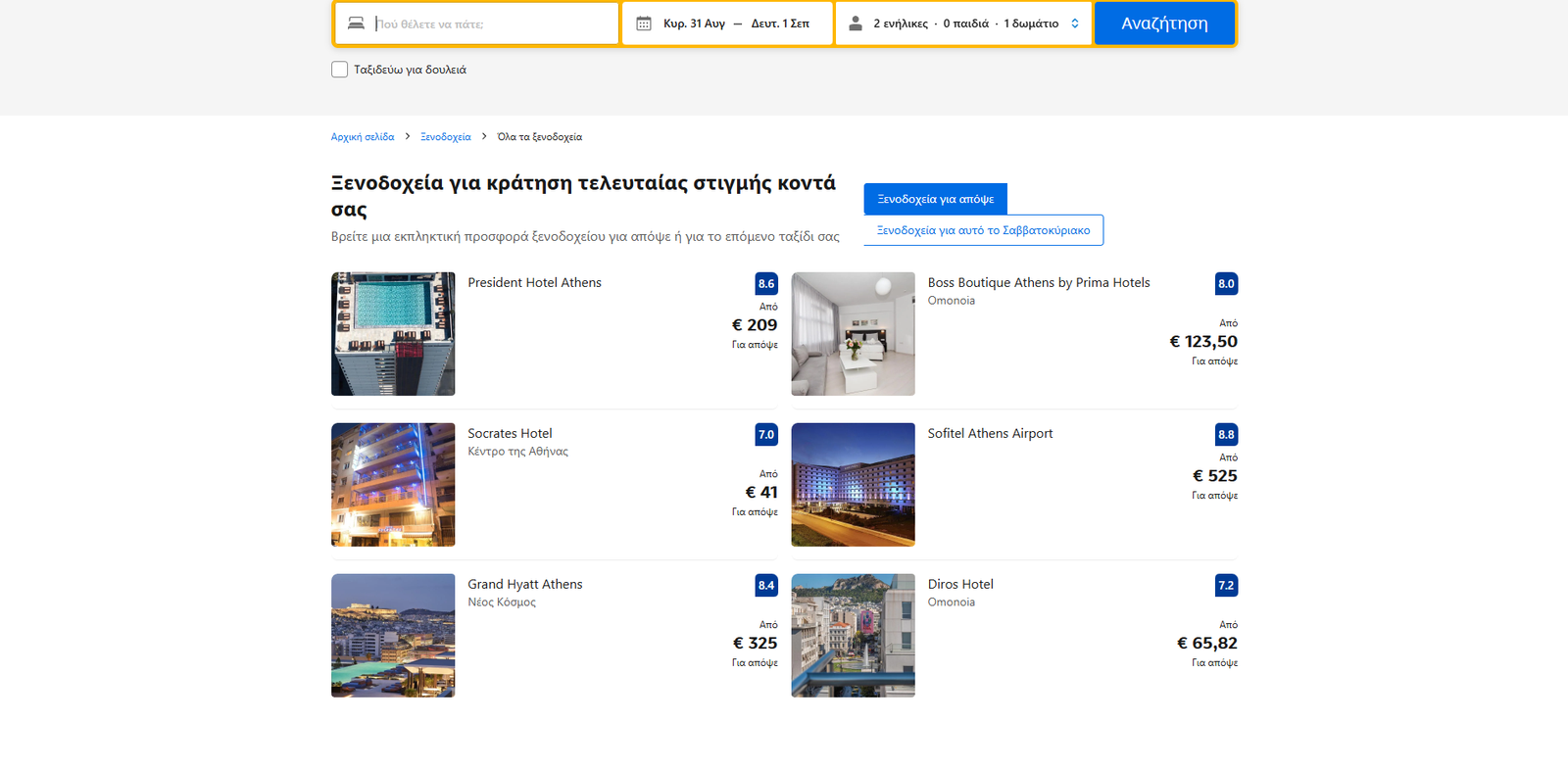Open the Sofitel Athens Airport photo thumbnail
This screenshot has height=770, width=1568.
click(853, 485)
